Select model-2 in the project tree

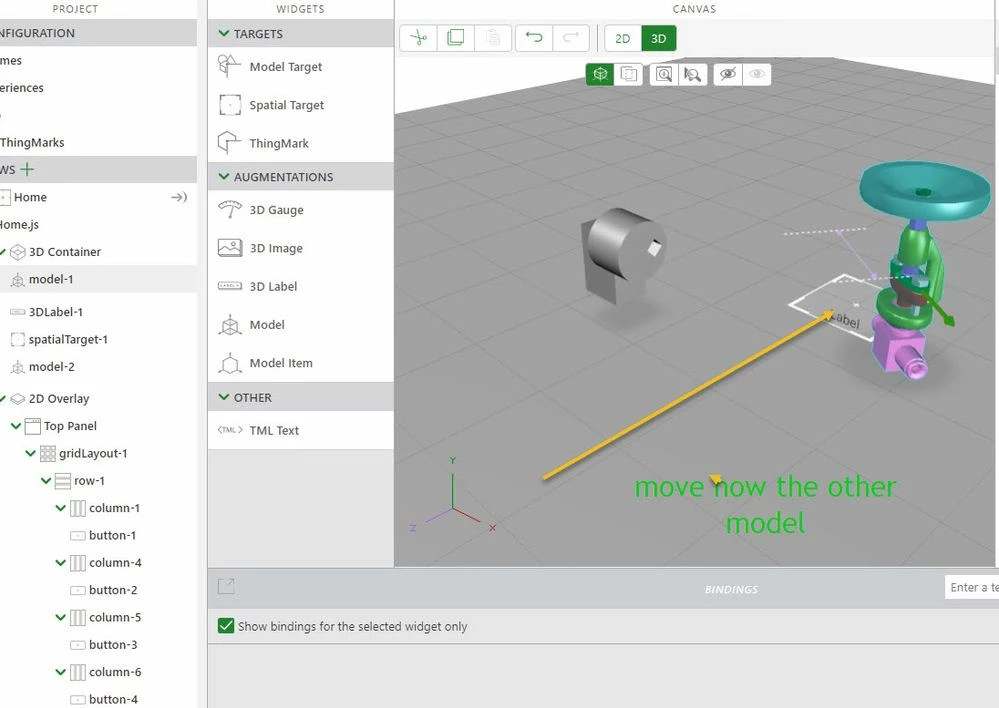click(x=52, y=366)
